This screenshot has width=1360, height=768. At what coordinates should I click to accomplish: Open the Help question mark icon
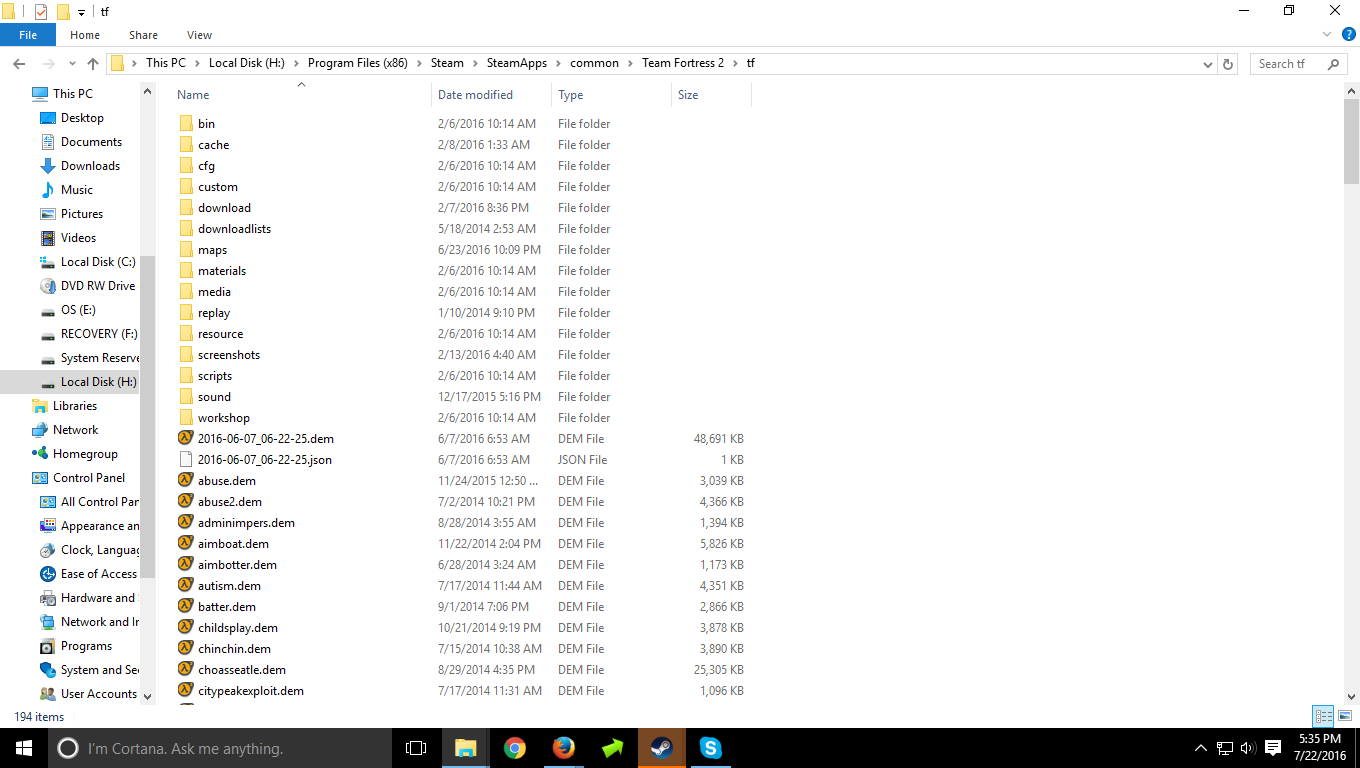tap(1349, 34)
